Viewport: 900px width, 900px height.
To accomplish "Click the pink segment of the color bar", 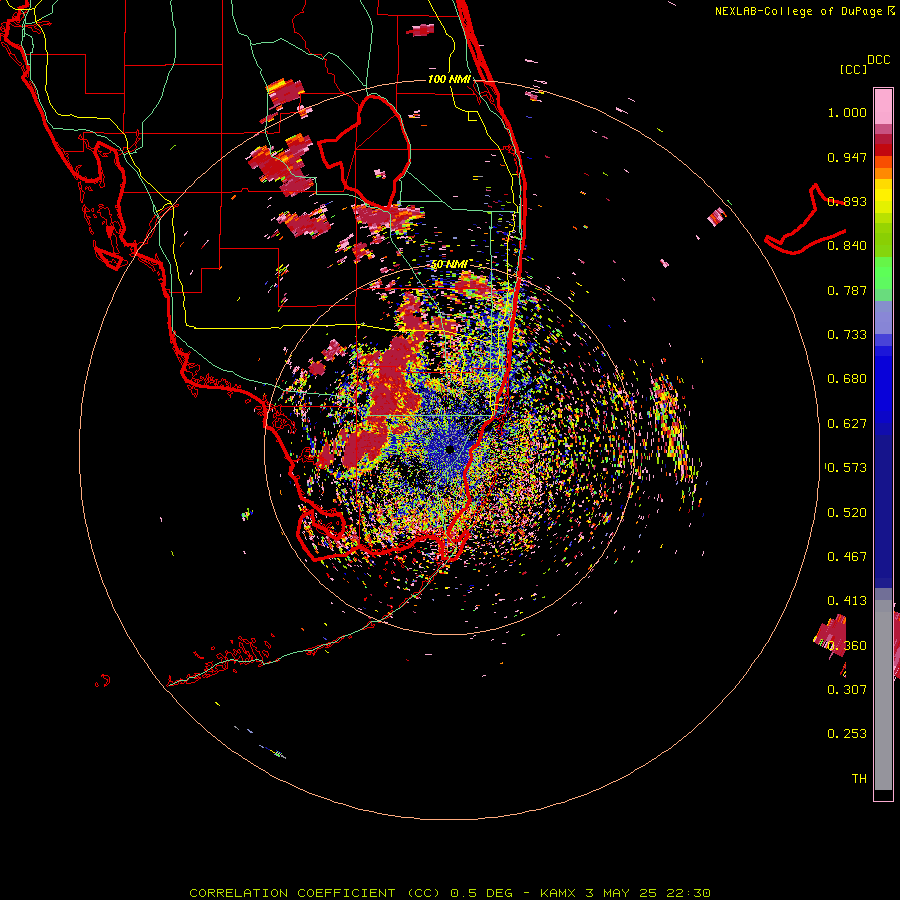I will (x=883, y=107).
